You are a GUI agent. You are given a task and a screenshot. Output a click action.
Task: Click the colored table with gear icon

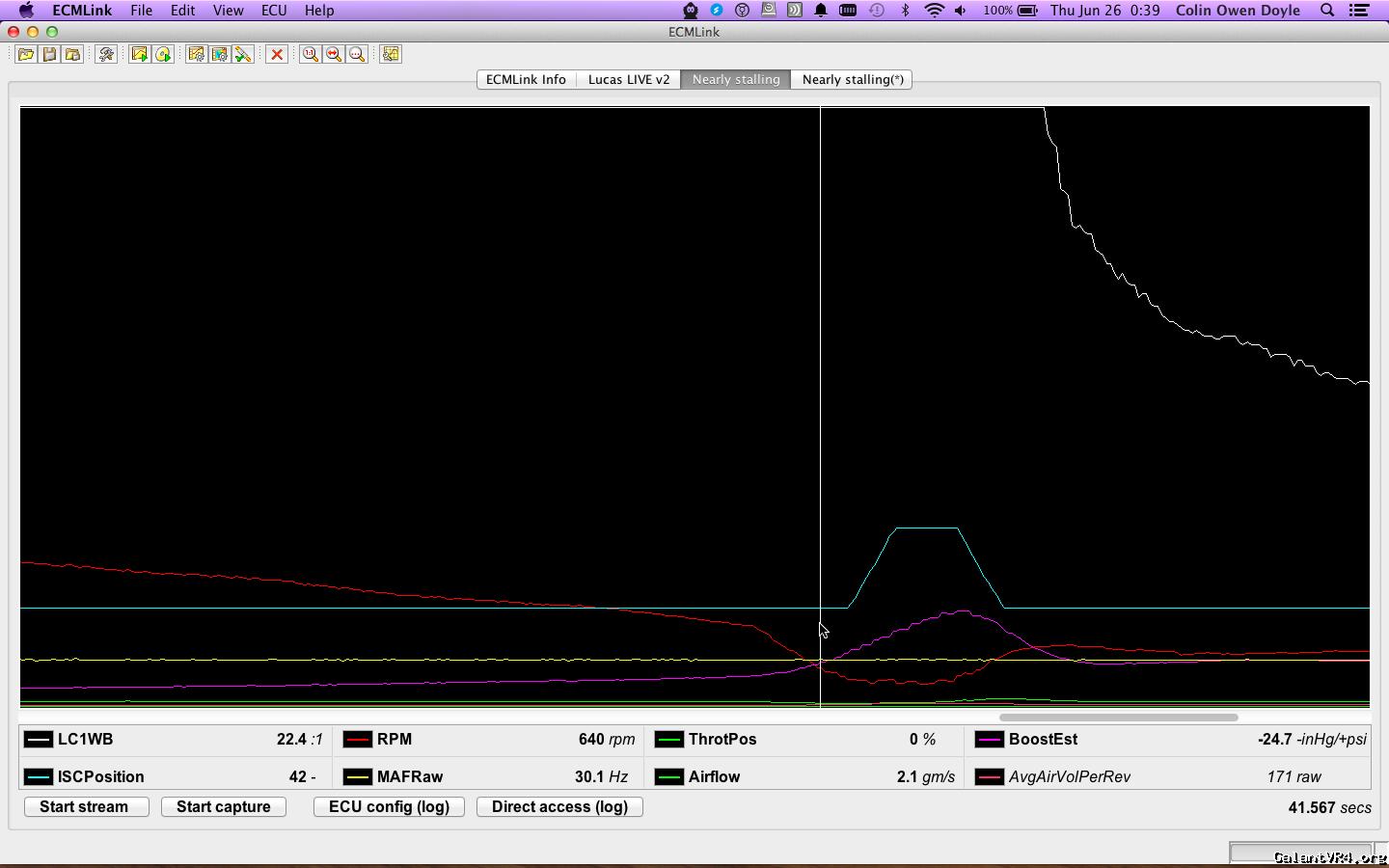tap(220, 54)
